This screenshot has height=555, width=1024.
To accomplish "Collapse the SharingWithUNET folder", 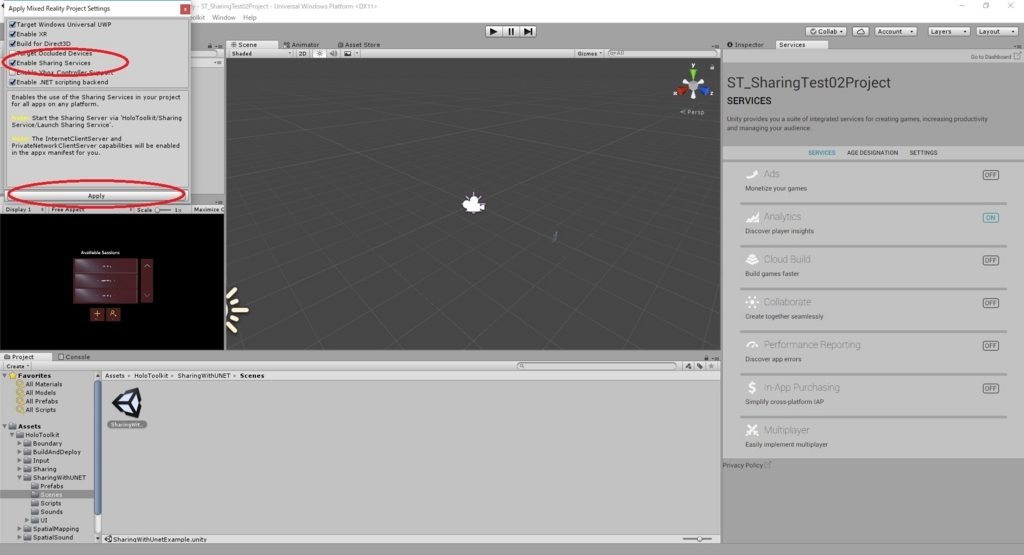I will pyautogui.click(x=20, y=477).
